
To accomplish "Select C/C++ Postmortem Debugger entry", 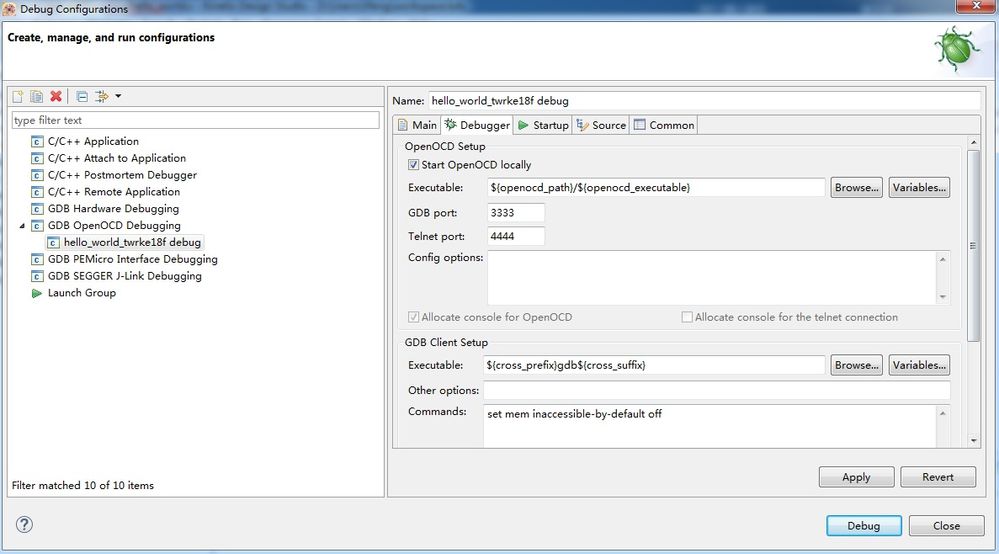I will (122, 175).
